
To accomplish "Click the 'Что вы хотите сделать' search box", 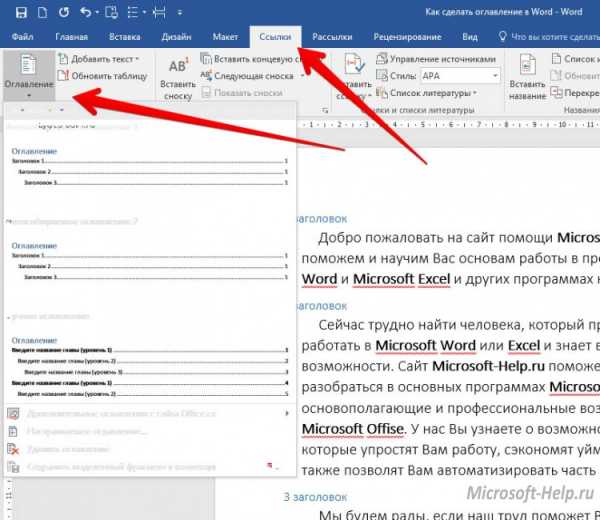I will point(549,37).
